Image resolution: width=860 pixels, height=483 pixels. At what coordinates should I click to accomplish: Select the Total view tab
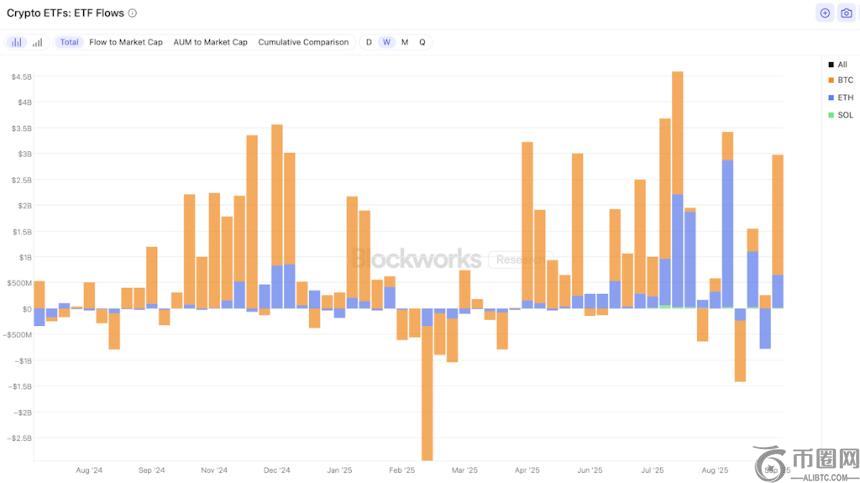[69, 42]
